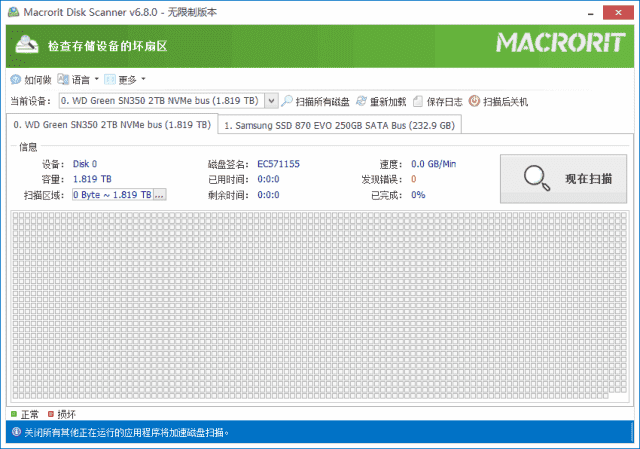This screenshot has width=640, height=449.
Task: Click the 重新加载 reload icon
Action: point(361,101)
